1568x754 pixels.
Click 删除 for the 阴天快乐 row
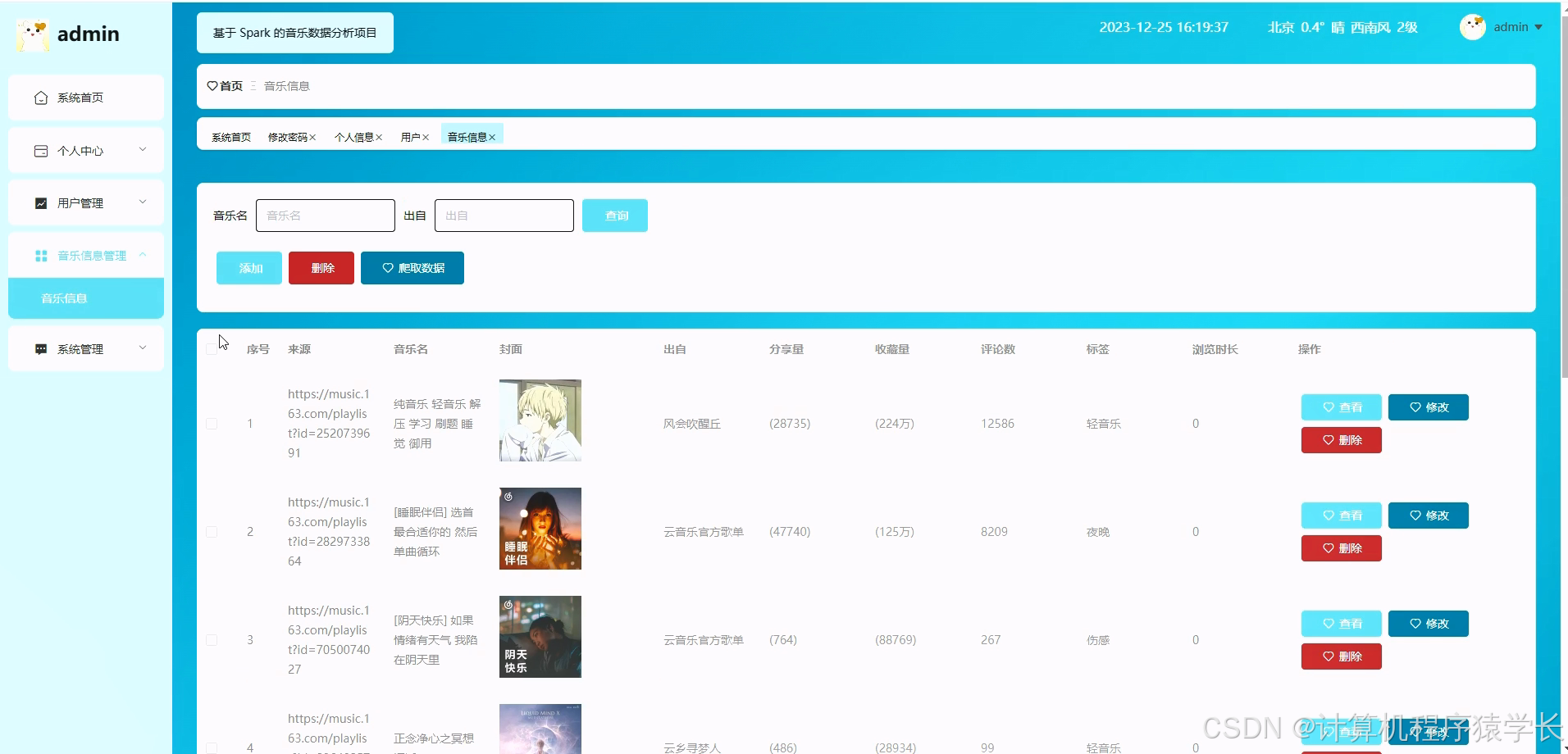point(1342,656)
